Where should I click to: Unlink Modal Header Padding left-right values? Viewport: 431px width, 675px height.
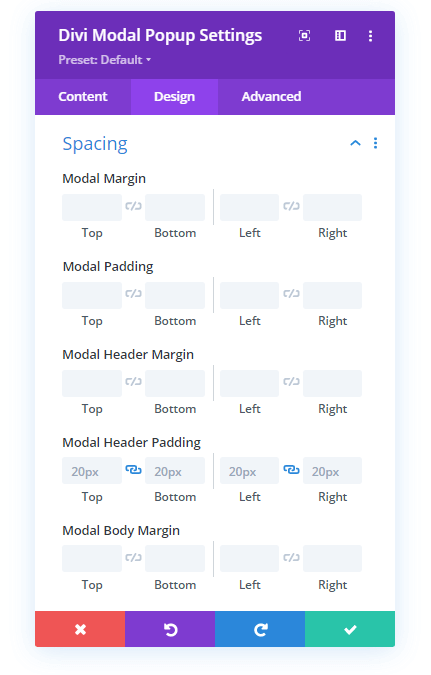tap(291, 469)
